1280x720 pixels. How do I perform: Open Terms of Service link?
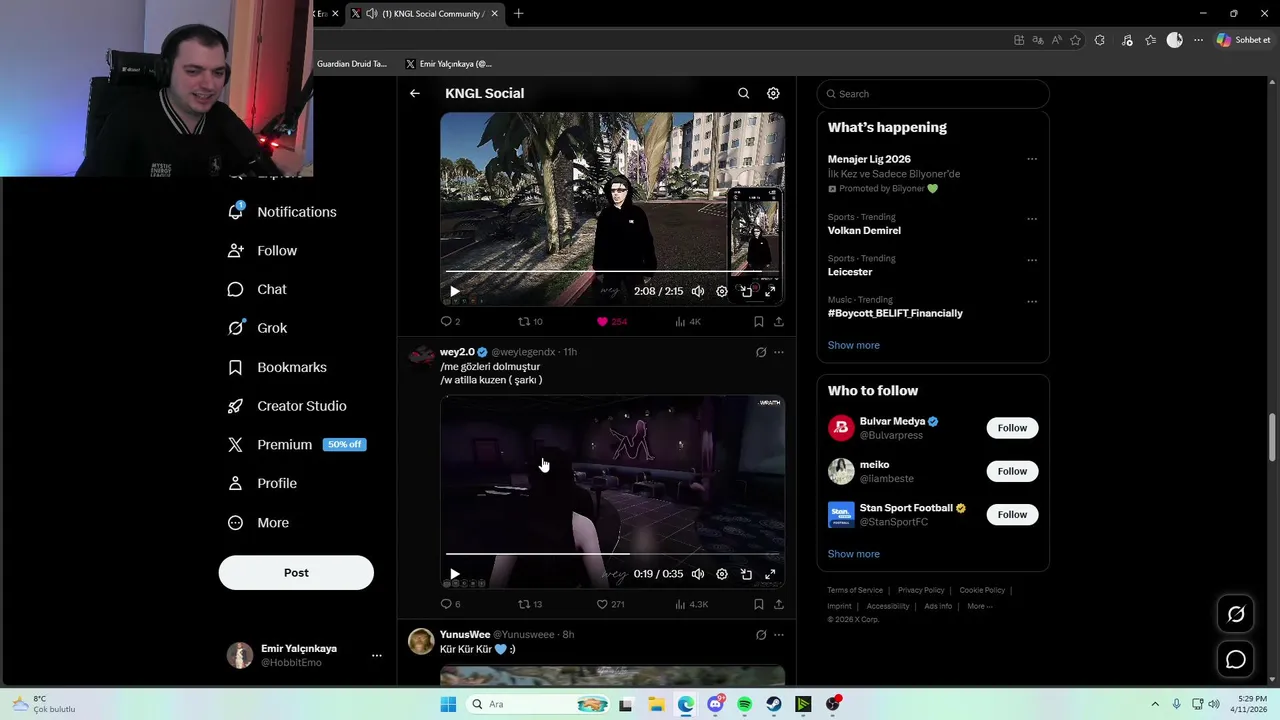click(x=855, y=590)
